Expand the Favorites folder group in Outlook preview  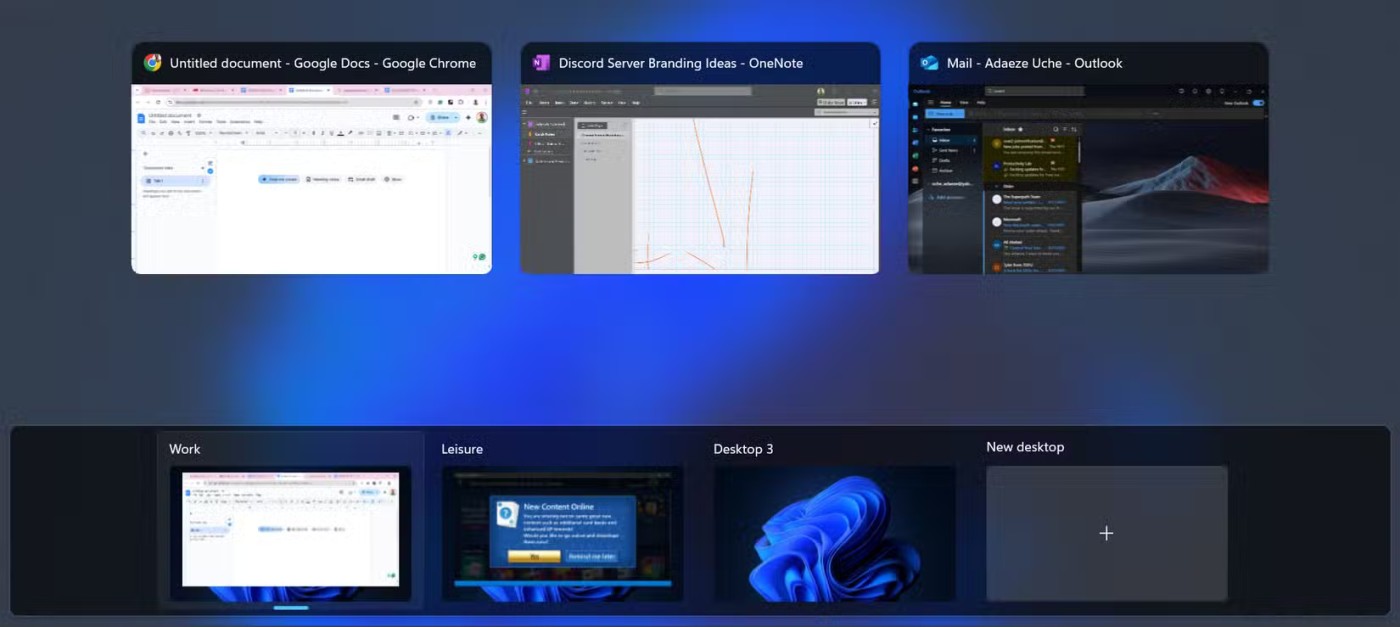[929, 129]
